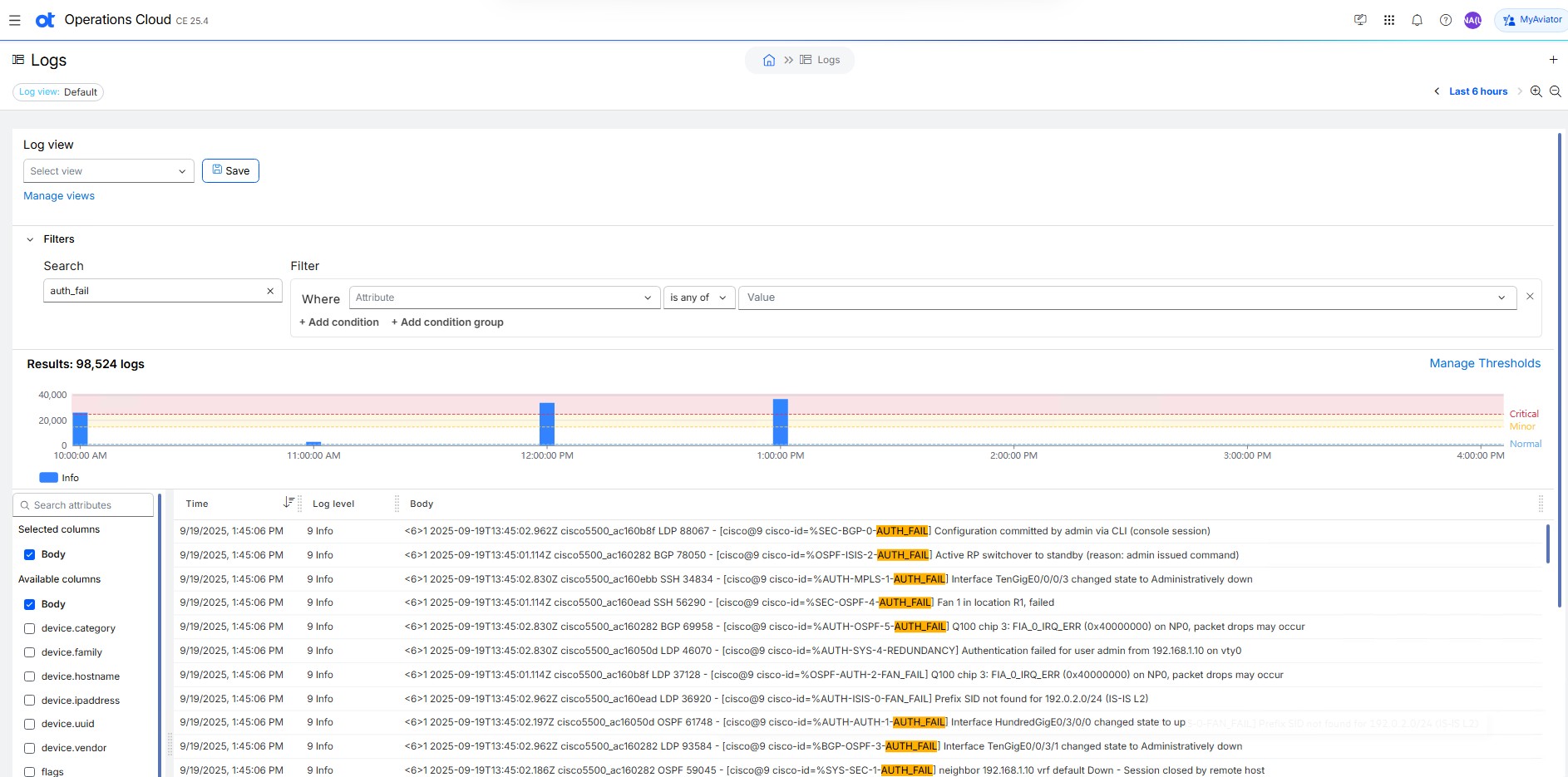Screen dimensions: 1568x777
Task: Click the Save view button
Action: (230, 170)
